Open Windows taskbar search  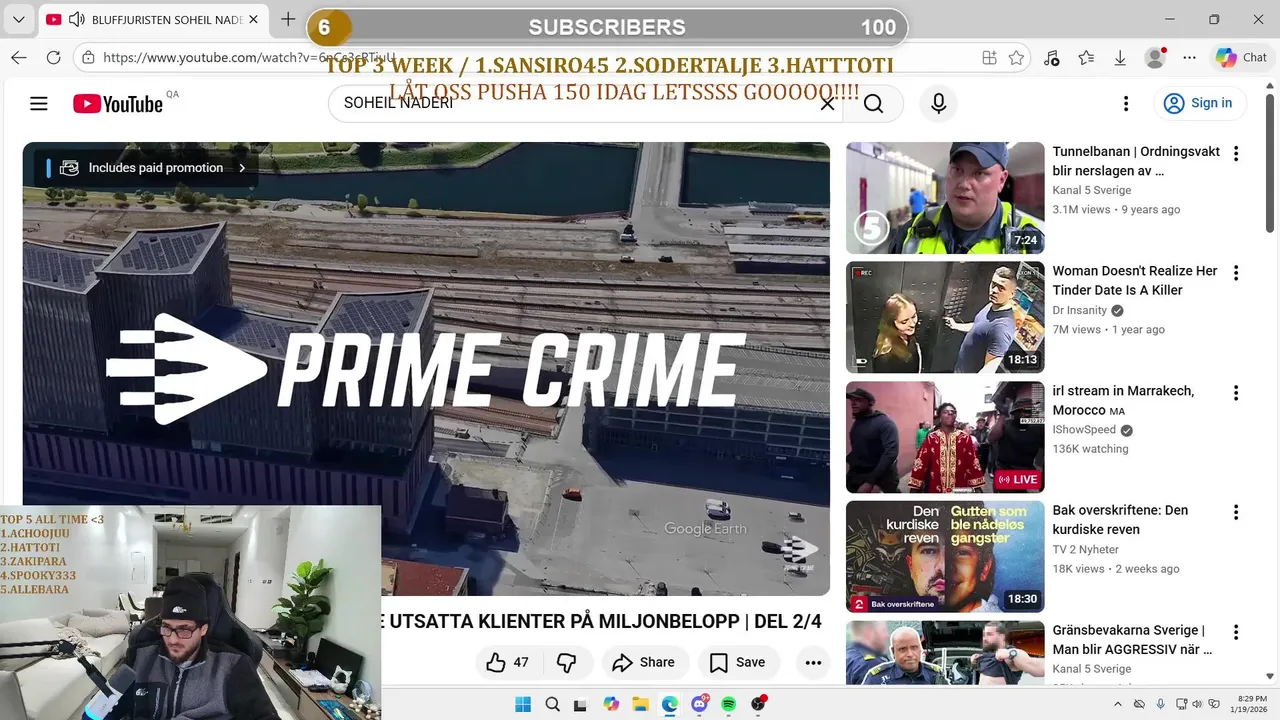click(553, 704)
